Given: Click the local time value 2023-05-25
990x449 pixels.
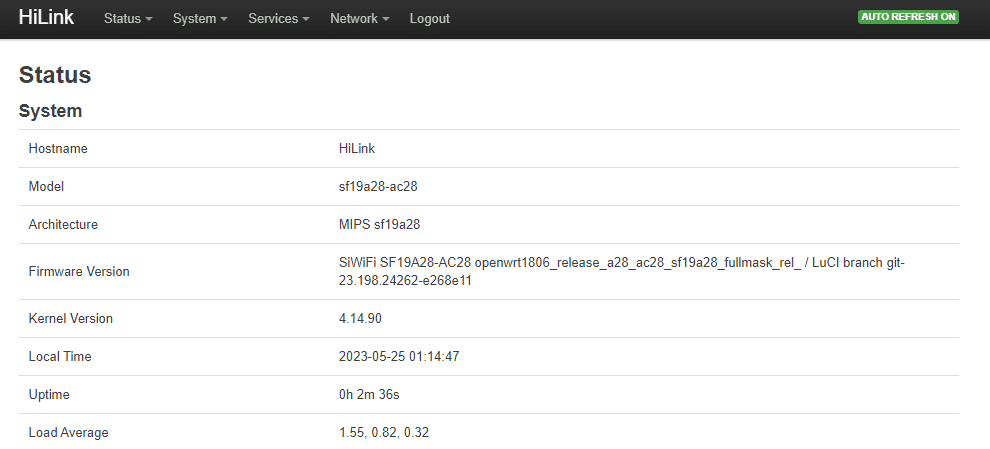Looking at the screenshot, I should tap(399, 357).
